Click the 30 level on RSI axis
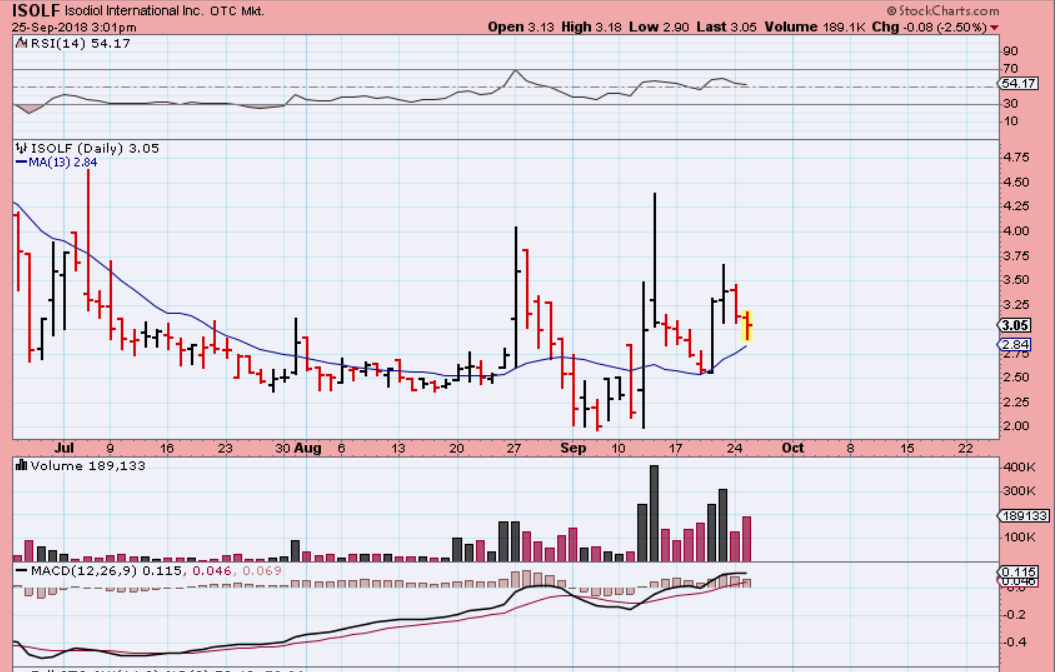Image resolution: width=1058 pixels, height=672 pixels. tap(1011, 103)
